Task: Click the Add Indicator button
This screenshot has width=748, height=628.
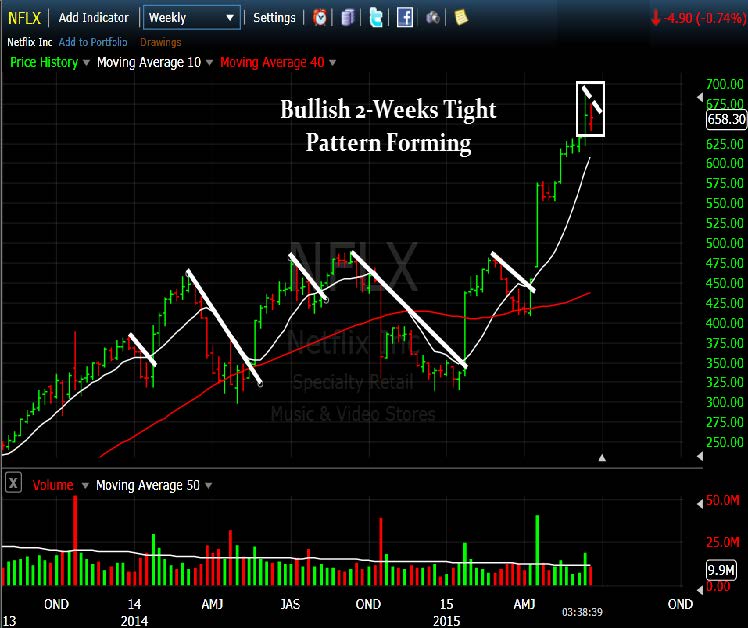Action: point(94,18)
